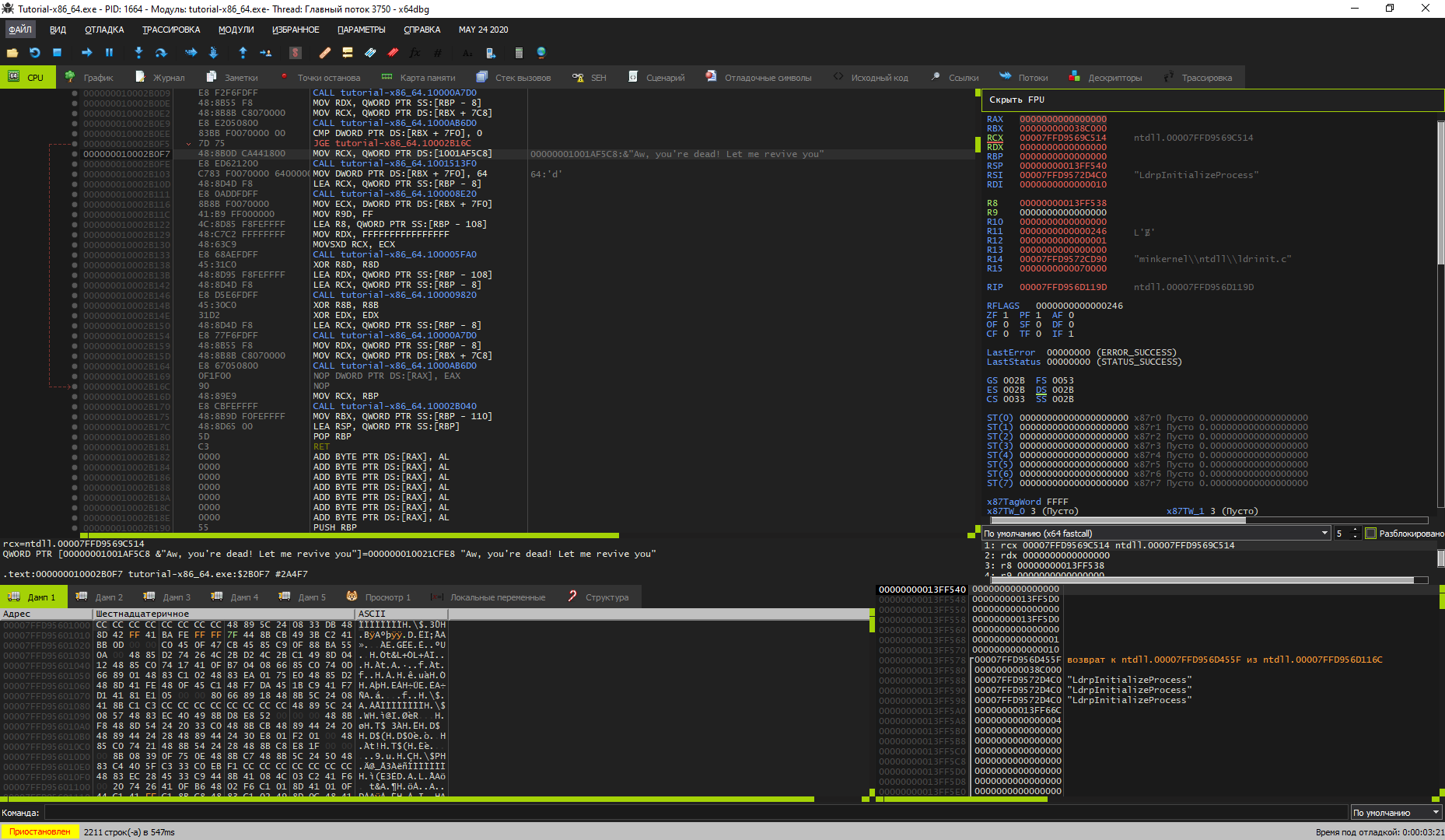Pause the debuggee with the pause icon
This screenshot has height=840, width=1445.
[109, 53]
